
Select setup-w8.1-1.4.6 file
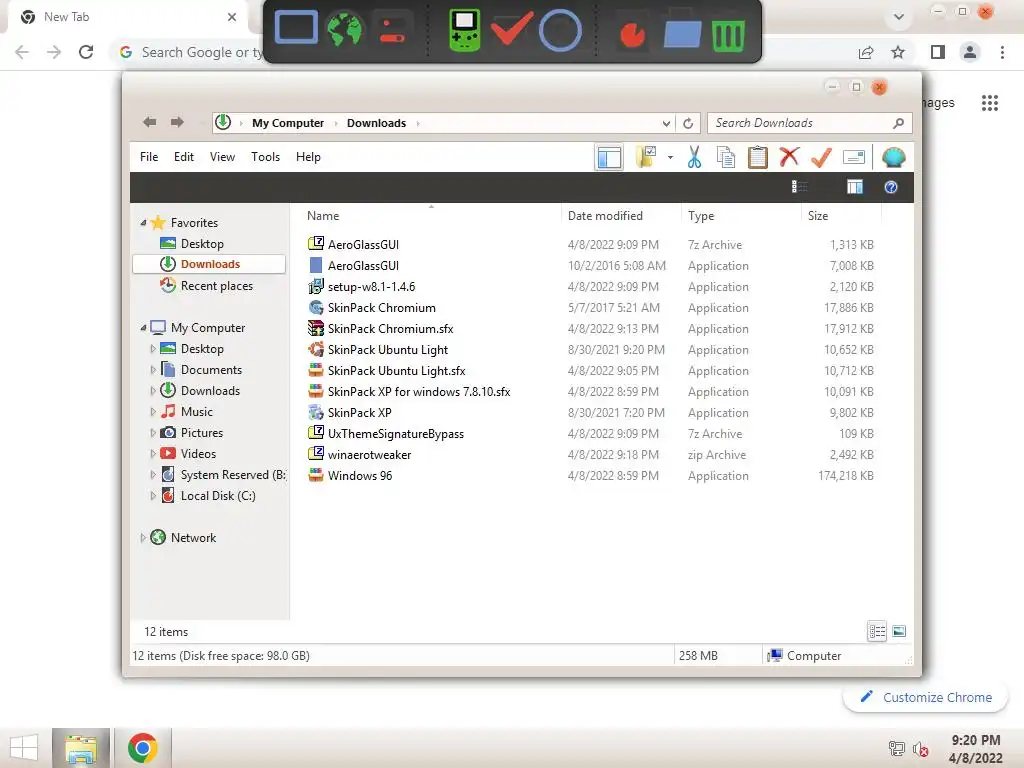tap(371, 287)
